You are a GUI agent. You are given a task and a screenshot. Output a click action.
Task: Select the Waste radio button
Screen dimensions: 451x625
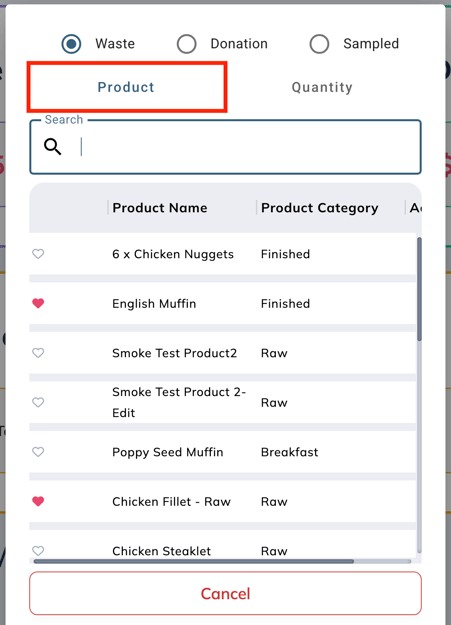[x=71, y=44]
